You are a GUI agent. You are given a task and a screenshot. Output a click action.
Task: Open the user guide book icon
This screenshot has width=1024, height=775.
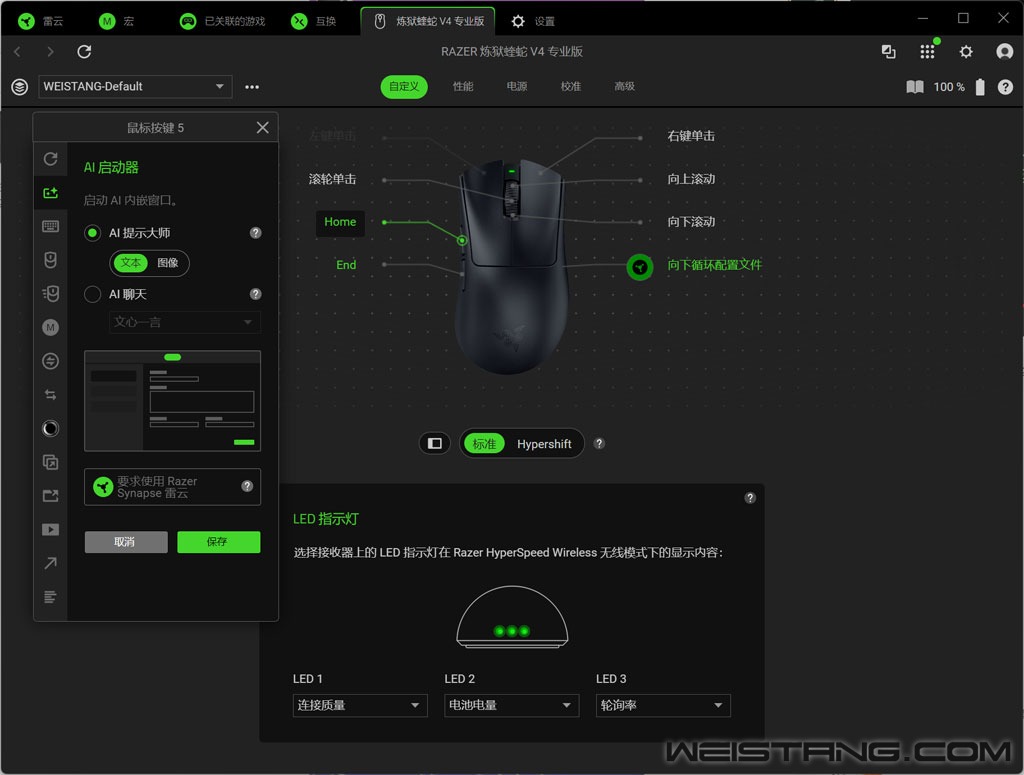tap(914, 87)
